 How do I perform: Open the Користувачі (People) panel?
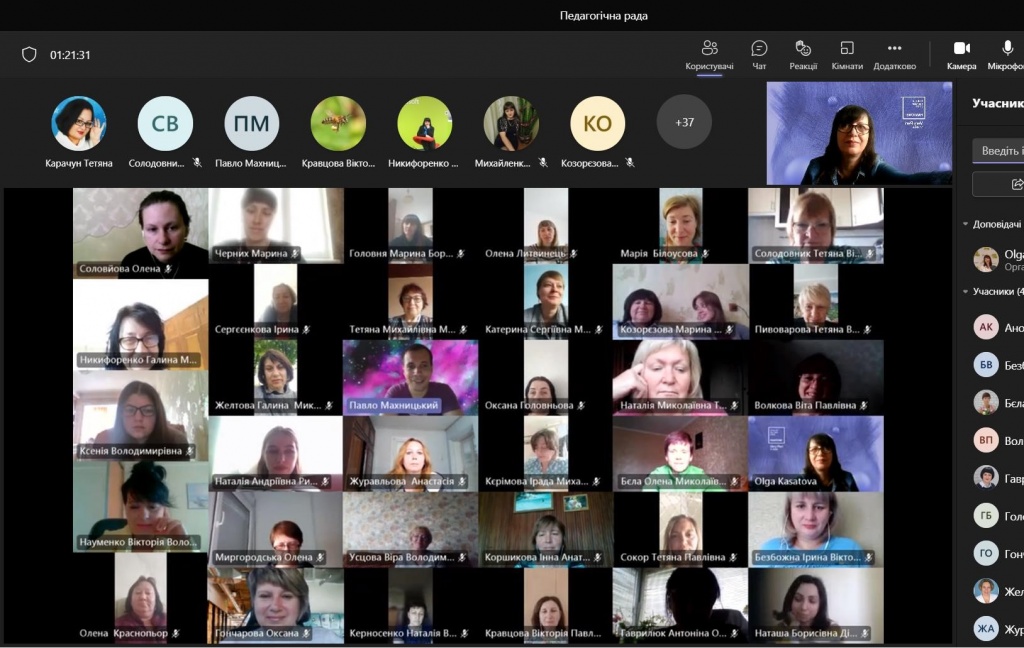(709, 54)
